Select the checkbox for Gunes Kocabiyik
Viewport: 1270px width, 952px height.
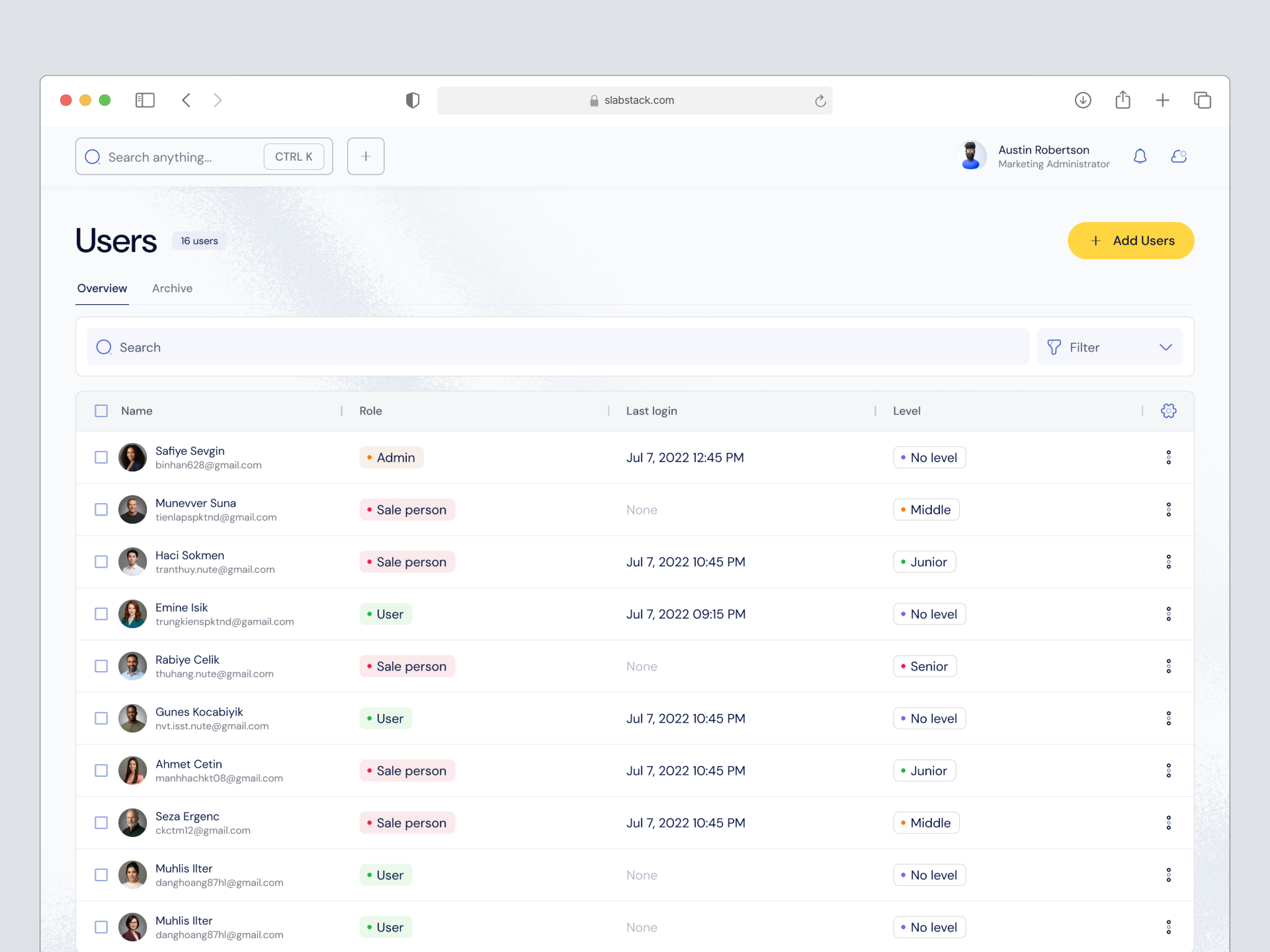[x=101, y=719]
